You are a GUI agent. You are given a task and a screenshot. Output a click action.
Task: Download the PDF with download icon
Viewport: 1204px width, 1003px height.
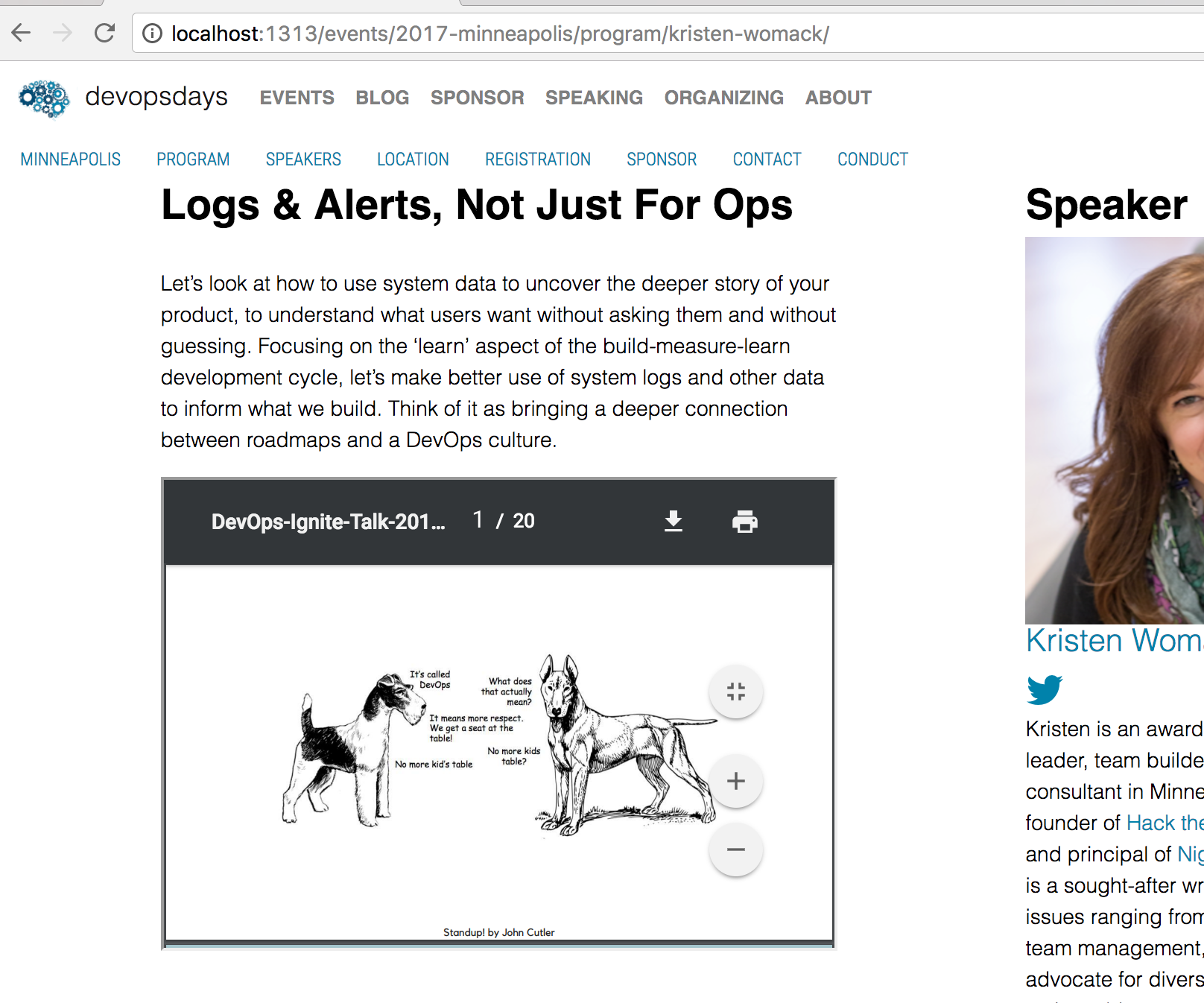(x=674, y=521)
